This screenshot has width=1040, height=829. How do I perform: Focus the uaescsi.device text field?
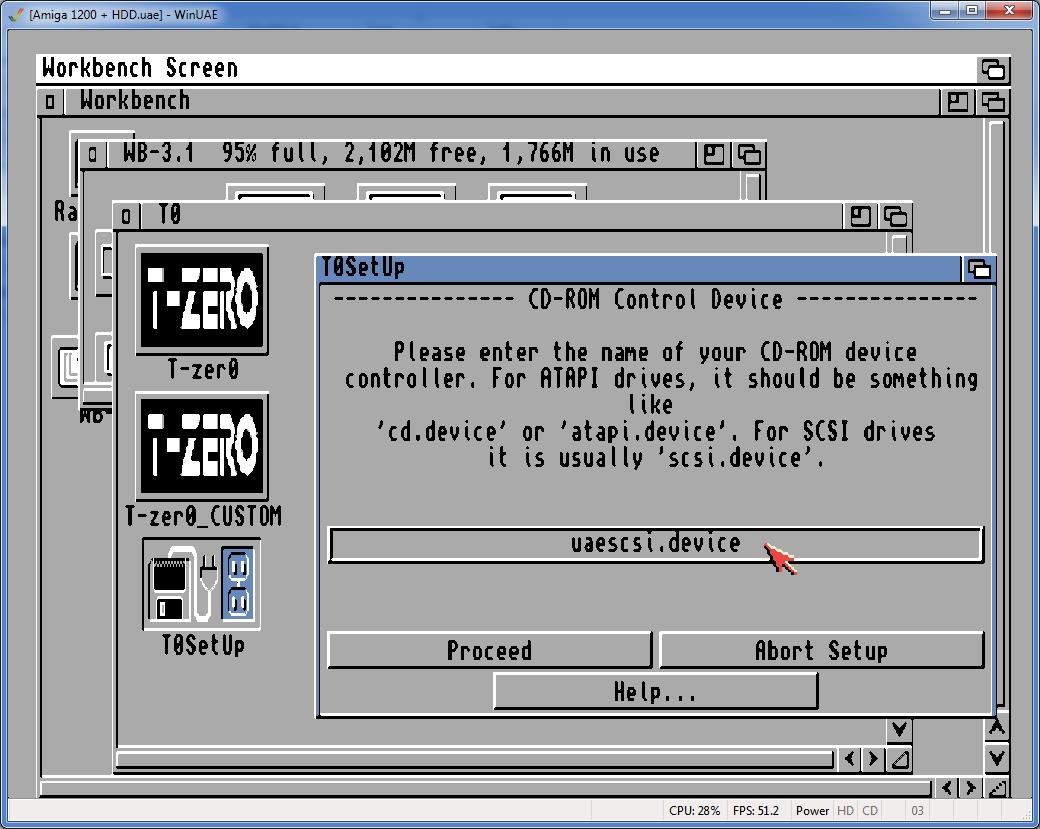pyautogui.click(x=655, y=544)
